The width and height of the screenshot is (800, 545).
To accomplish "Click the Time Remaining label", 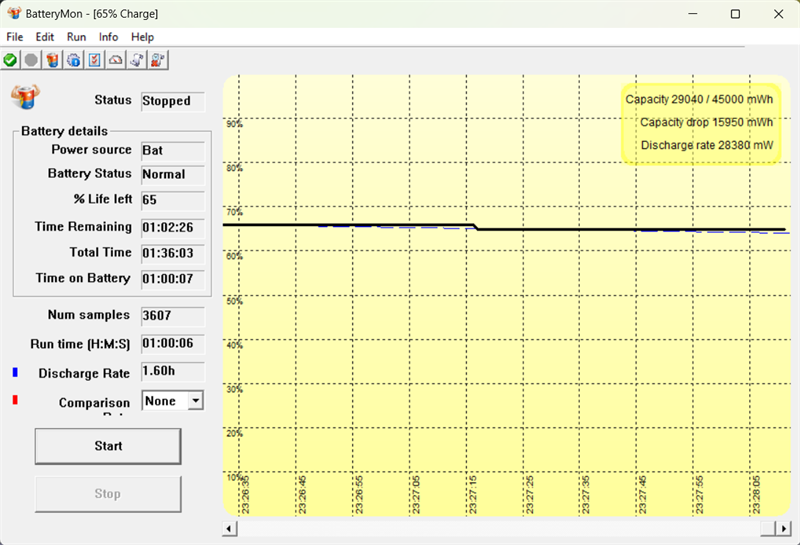I will 83,227.
